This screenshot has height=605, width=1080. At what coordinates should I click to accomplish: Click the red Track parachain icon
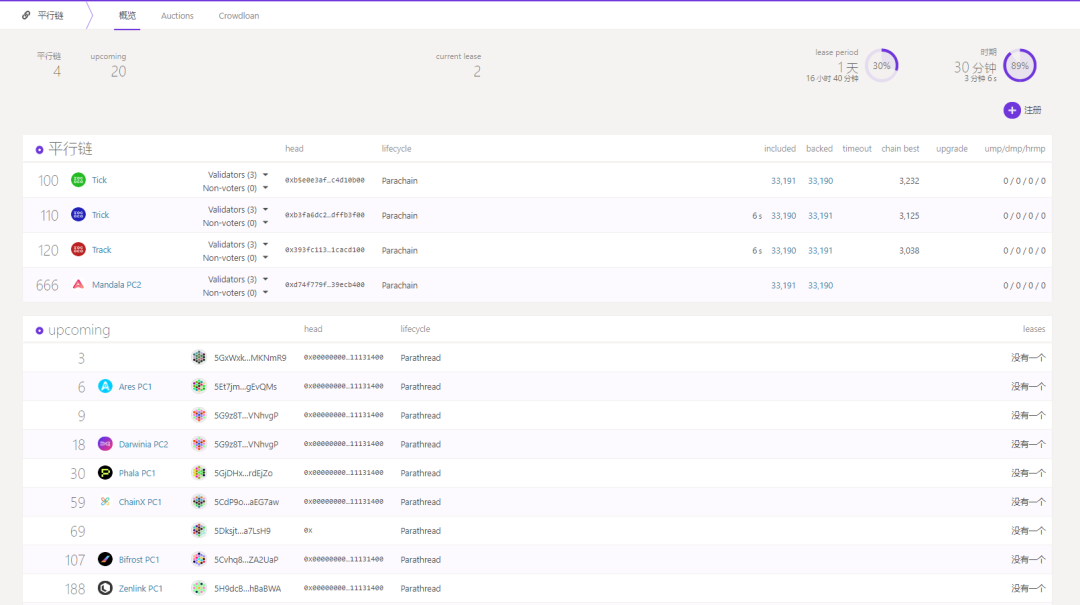[x=79, y=249]
